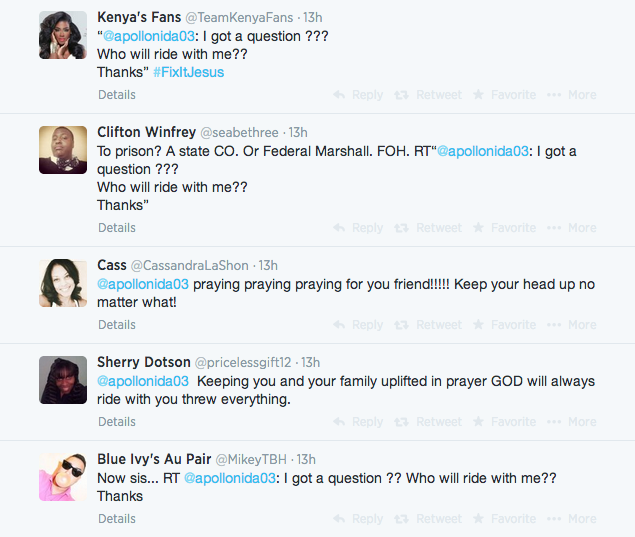Retweet Kenya's Fans tweet

429,95
